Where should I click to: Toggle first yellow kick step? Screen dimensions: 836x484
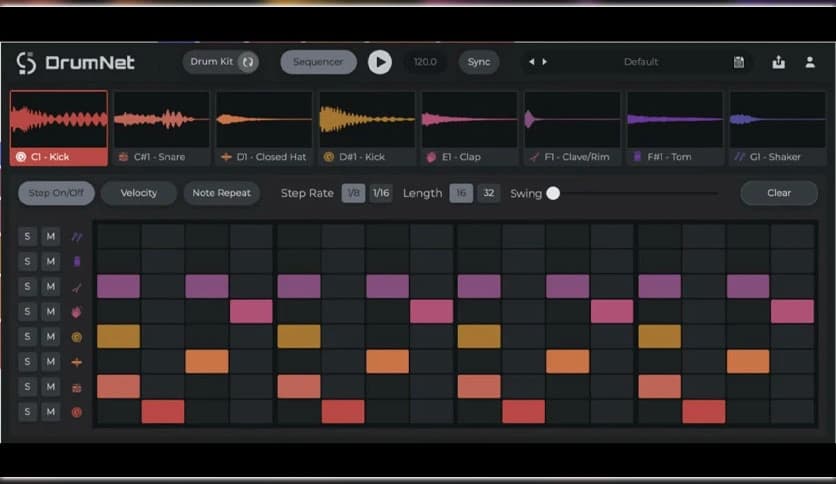tap(118, 336)
